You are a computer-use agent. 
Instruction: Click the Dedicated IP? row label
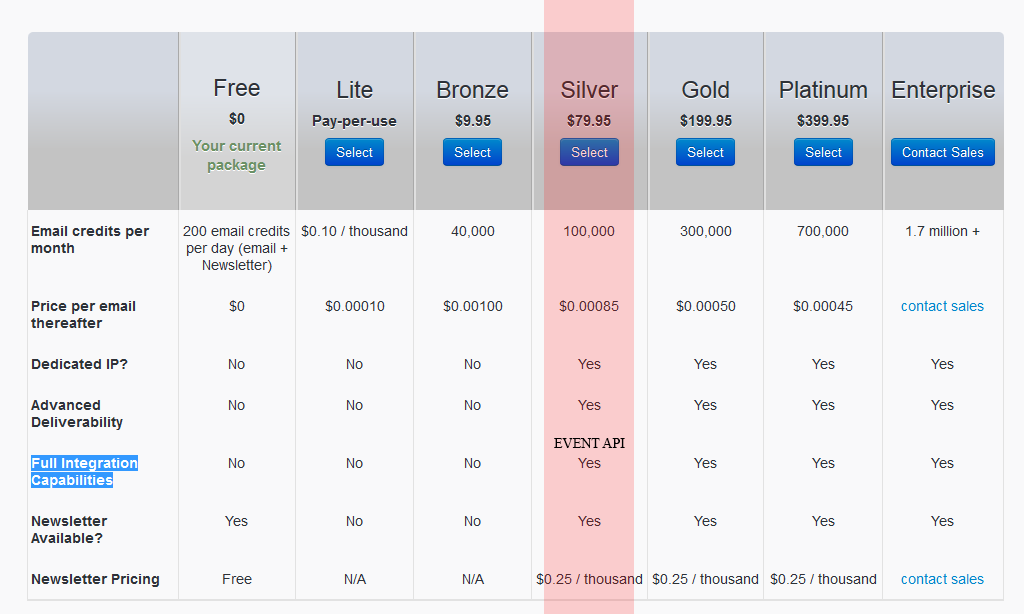[x=79, y=364]
